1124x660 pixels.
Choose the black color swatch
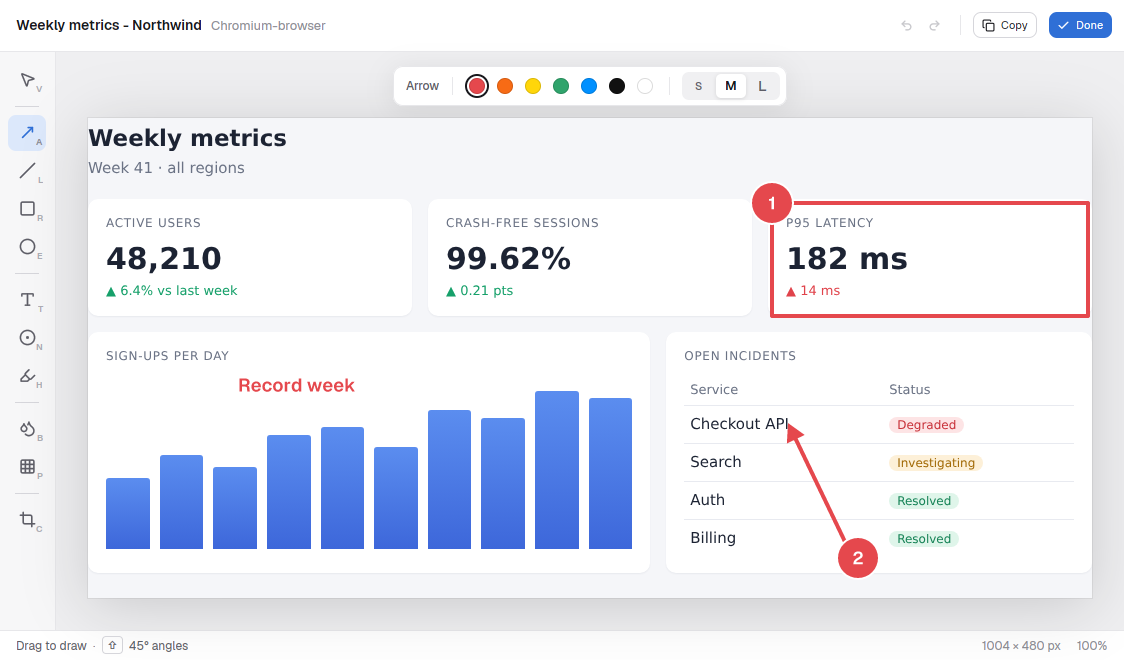pyautogui.click(x=616, y=86)
